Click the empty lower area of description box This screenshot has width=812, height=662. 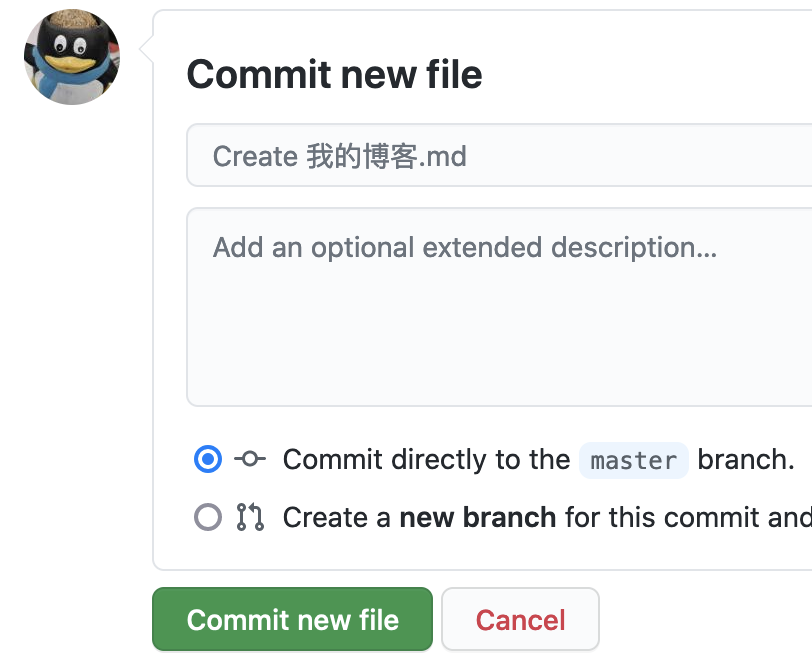pyautogui.click(x=500, y=370)
